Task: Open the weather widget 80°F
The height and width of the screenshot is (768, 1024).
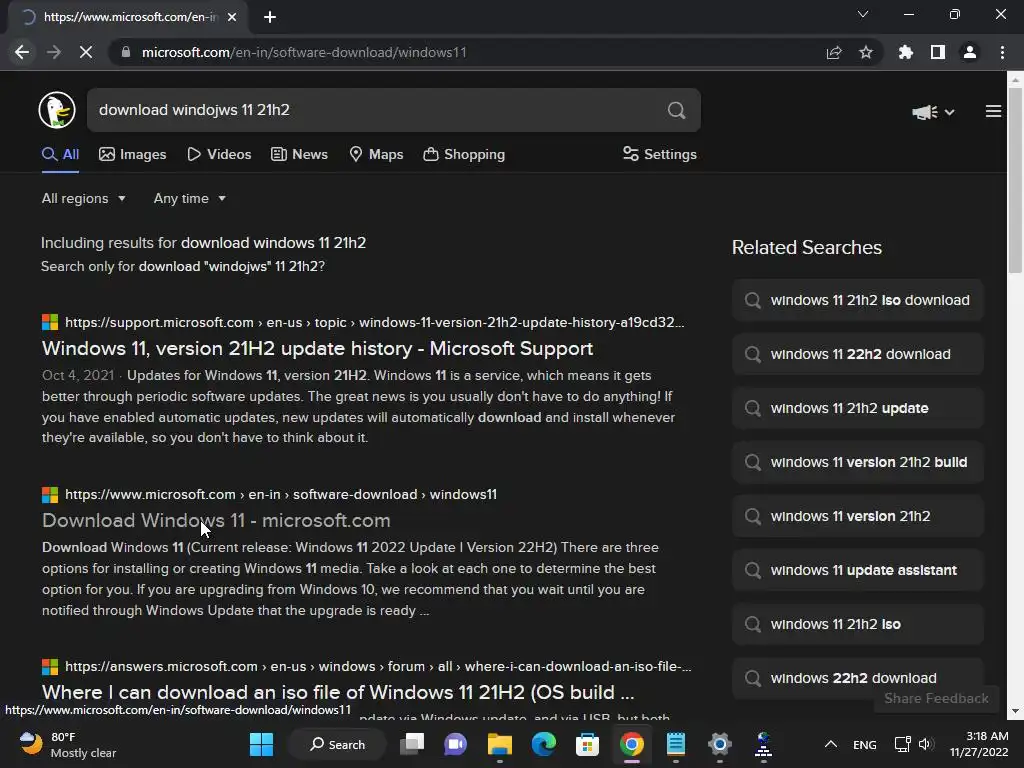Action: [x=67, y=744]
